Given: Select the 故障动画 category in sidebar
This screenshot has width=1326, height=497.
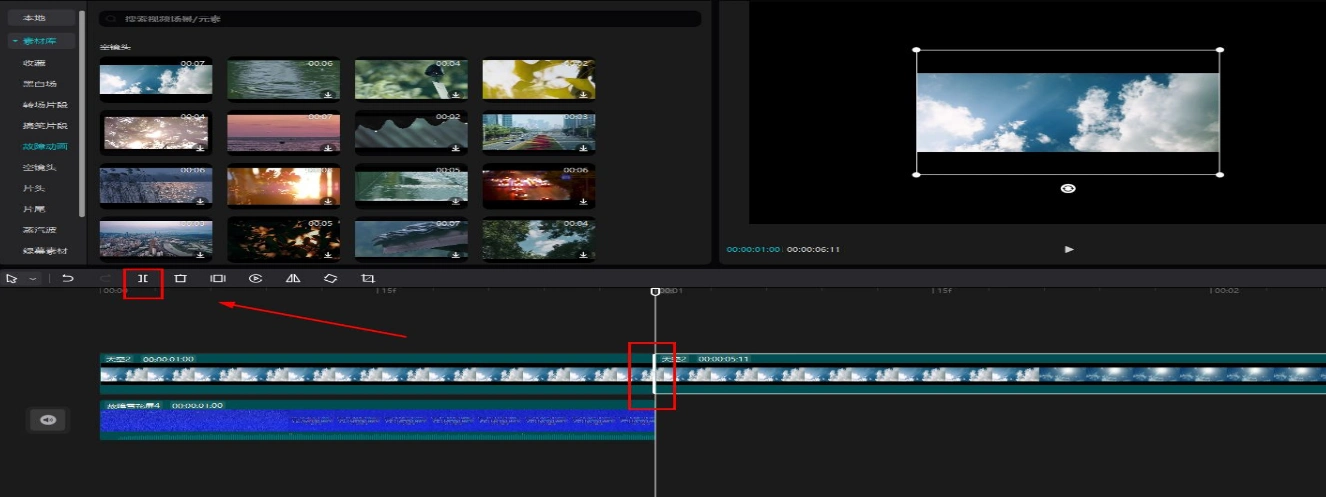Looking at the screenshot, I should coord(45,146).
